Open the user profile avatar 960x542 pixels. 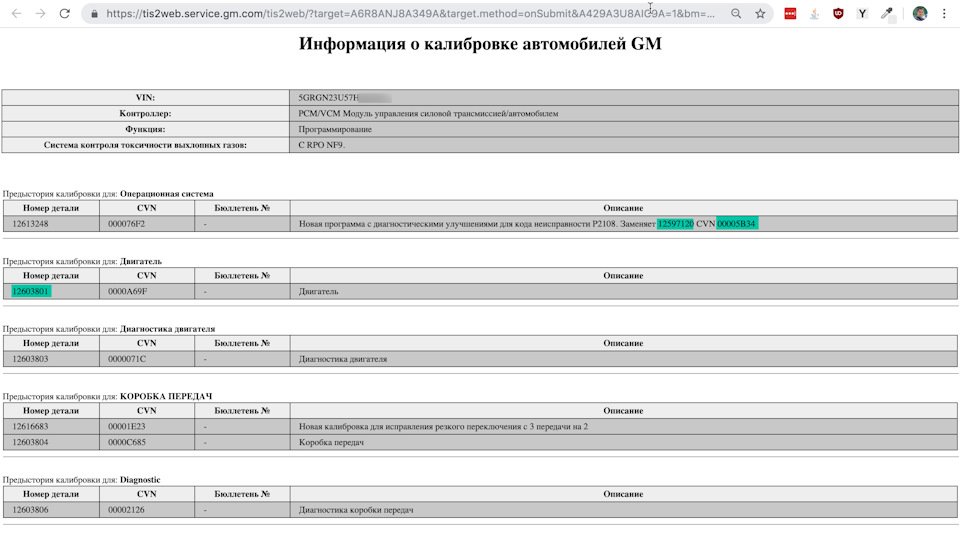920,13
